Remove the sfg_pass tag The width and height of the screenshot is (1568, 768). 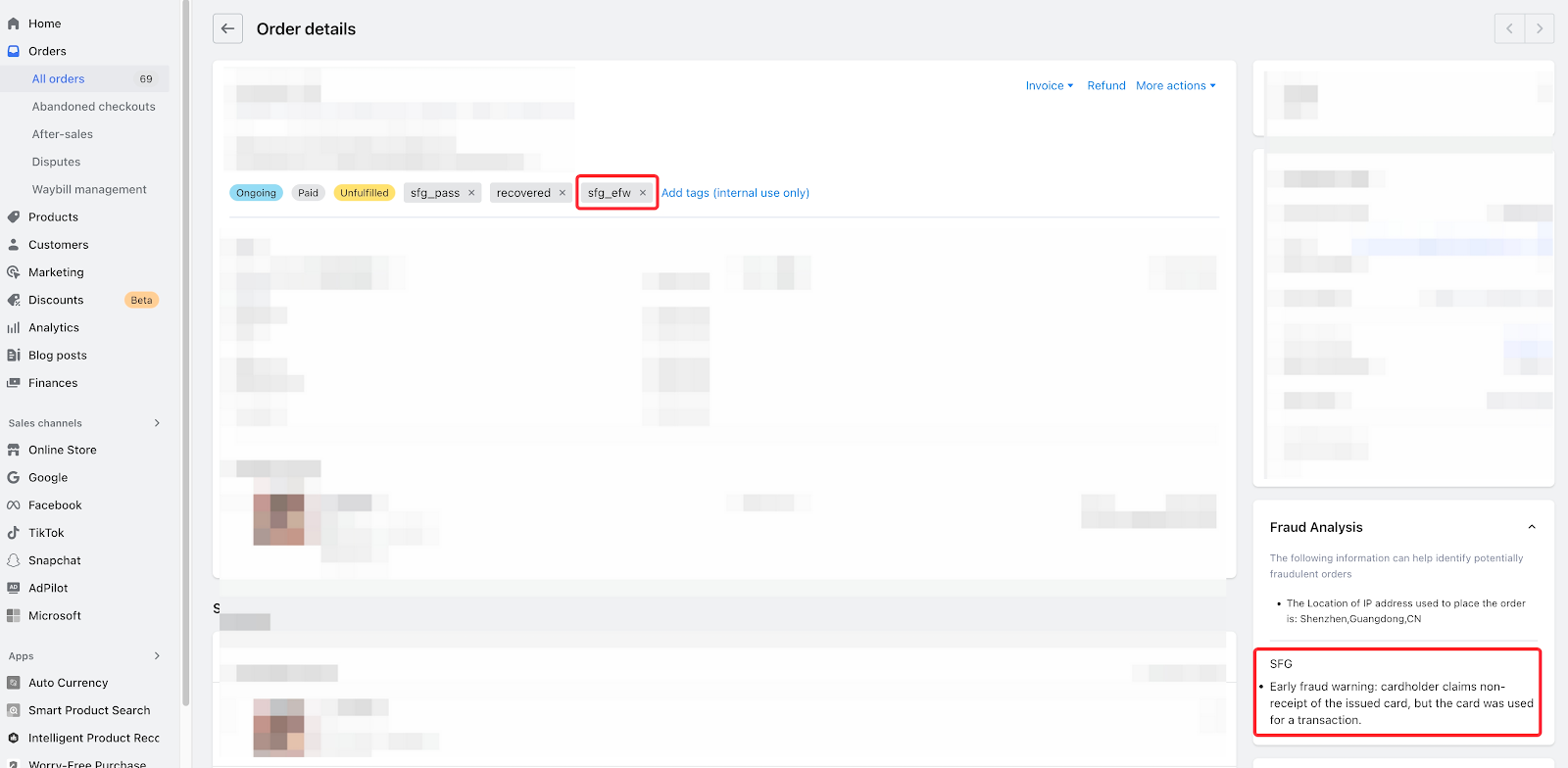[x=471, y=193]
